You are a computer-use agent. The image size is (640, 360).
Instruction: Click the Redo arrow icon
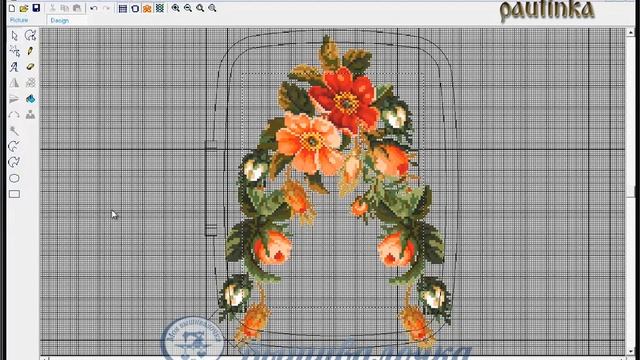coord(107,8)
